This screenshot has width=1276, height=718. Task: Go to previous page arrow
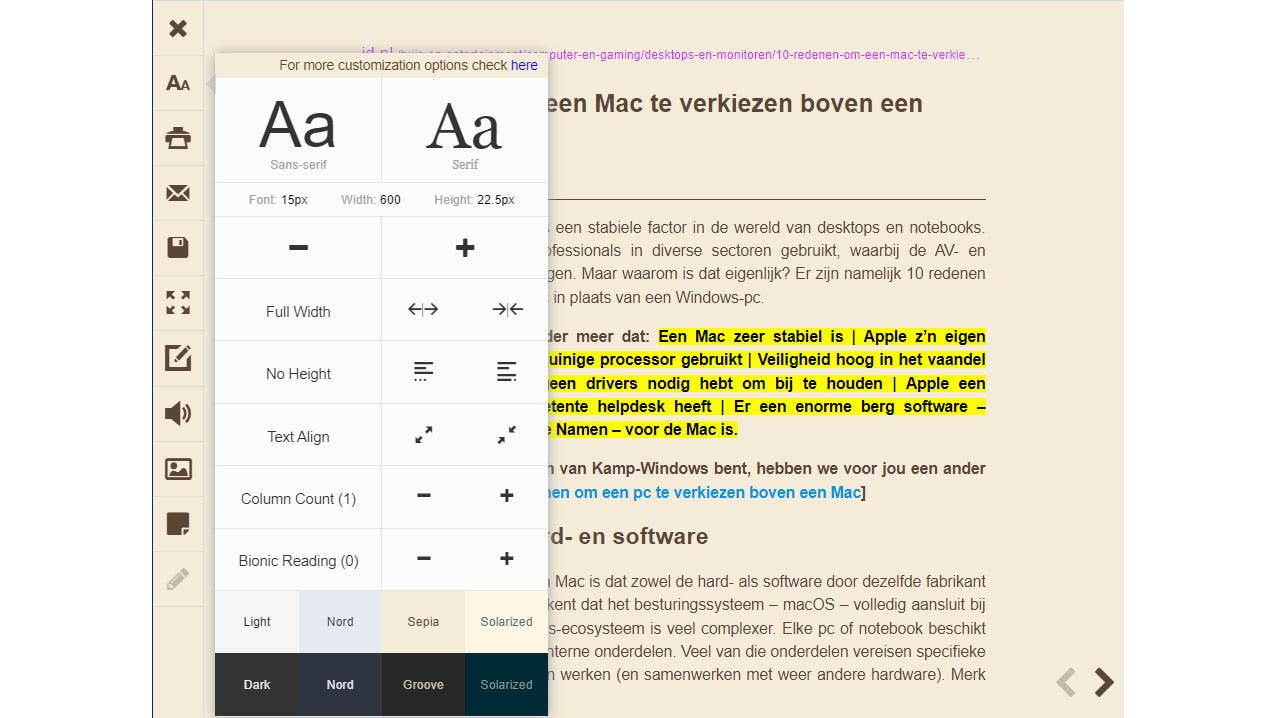coord(1066,682)
